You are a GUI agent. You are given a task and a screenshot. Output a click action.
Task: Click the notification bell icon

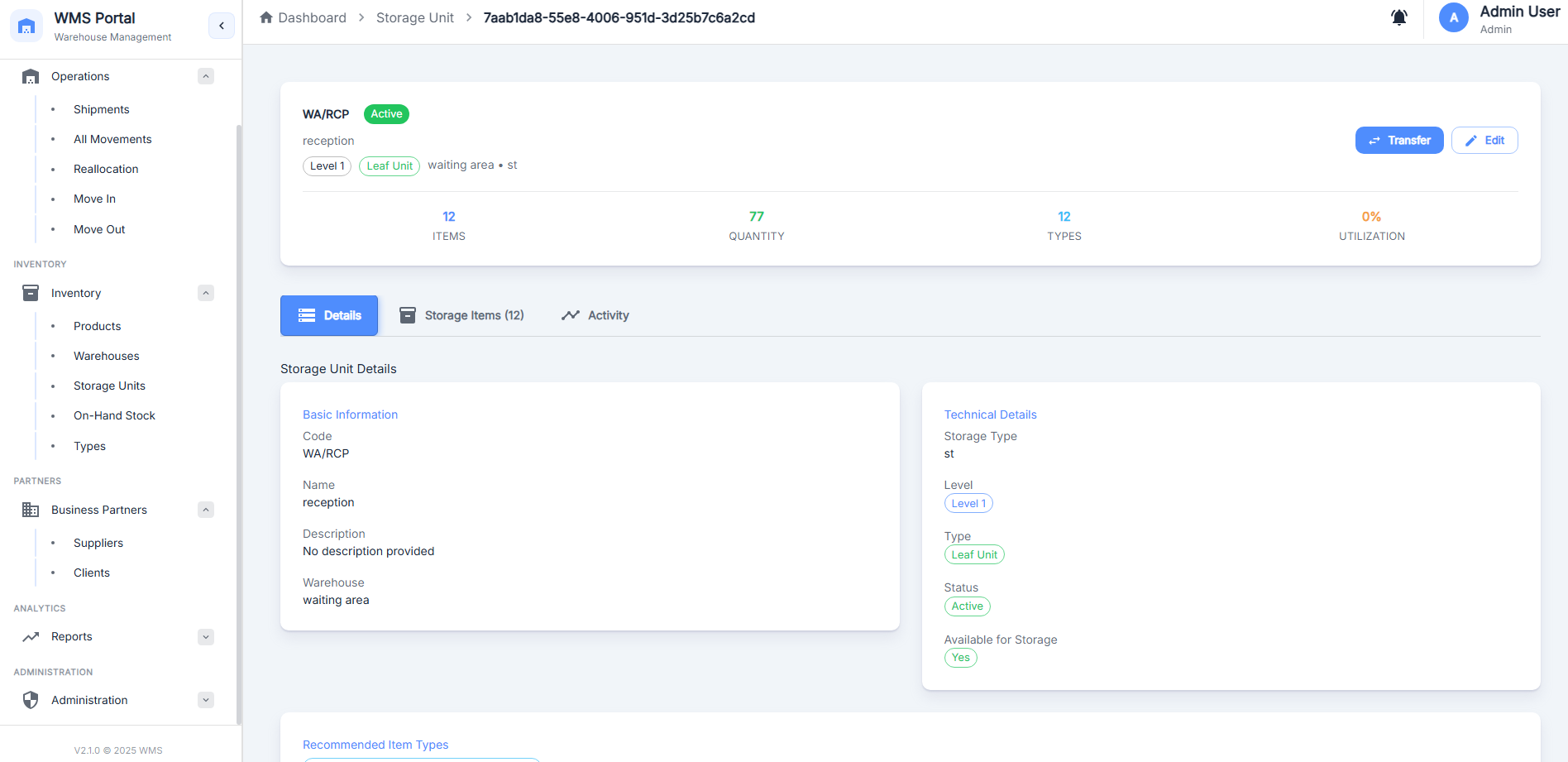pyautogui.click(x=1398, y=17)
